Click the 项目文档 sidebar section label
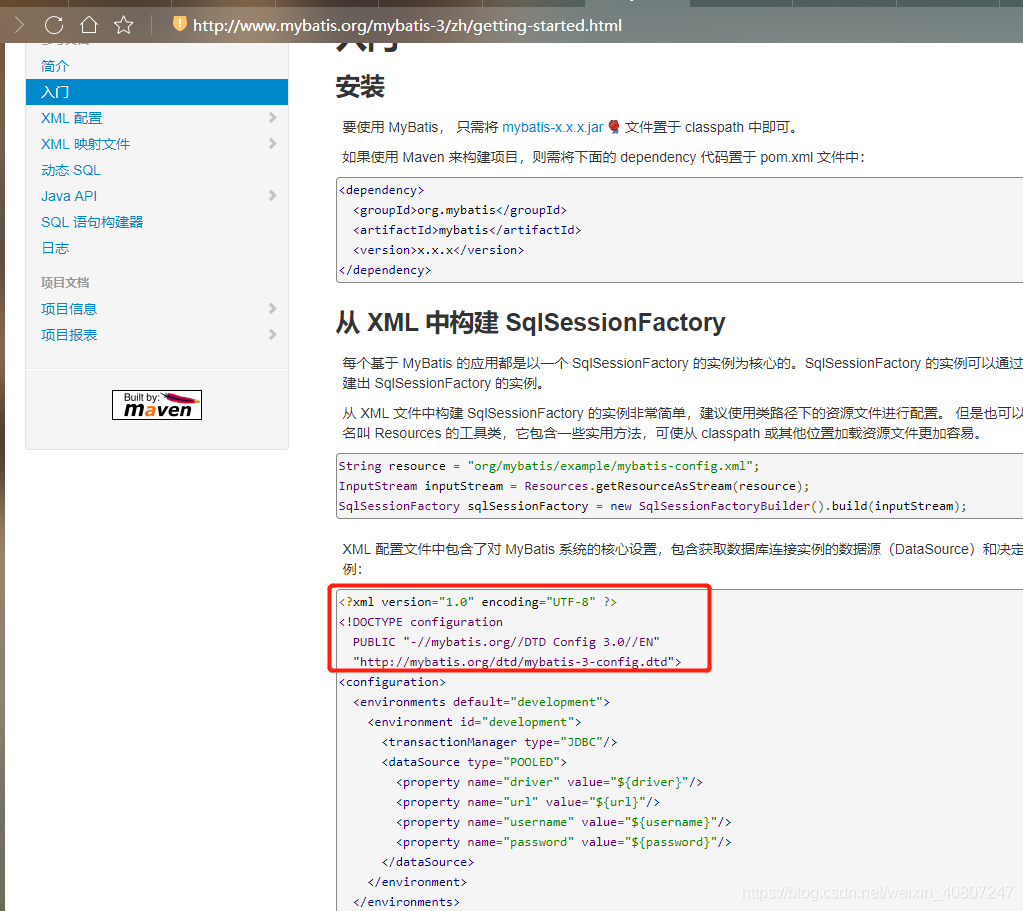The image size is (1023, 911). [x=65, y=283]
